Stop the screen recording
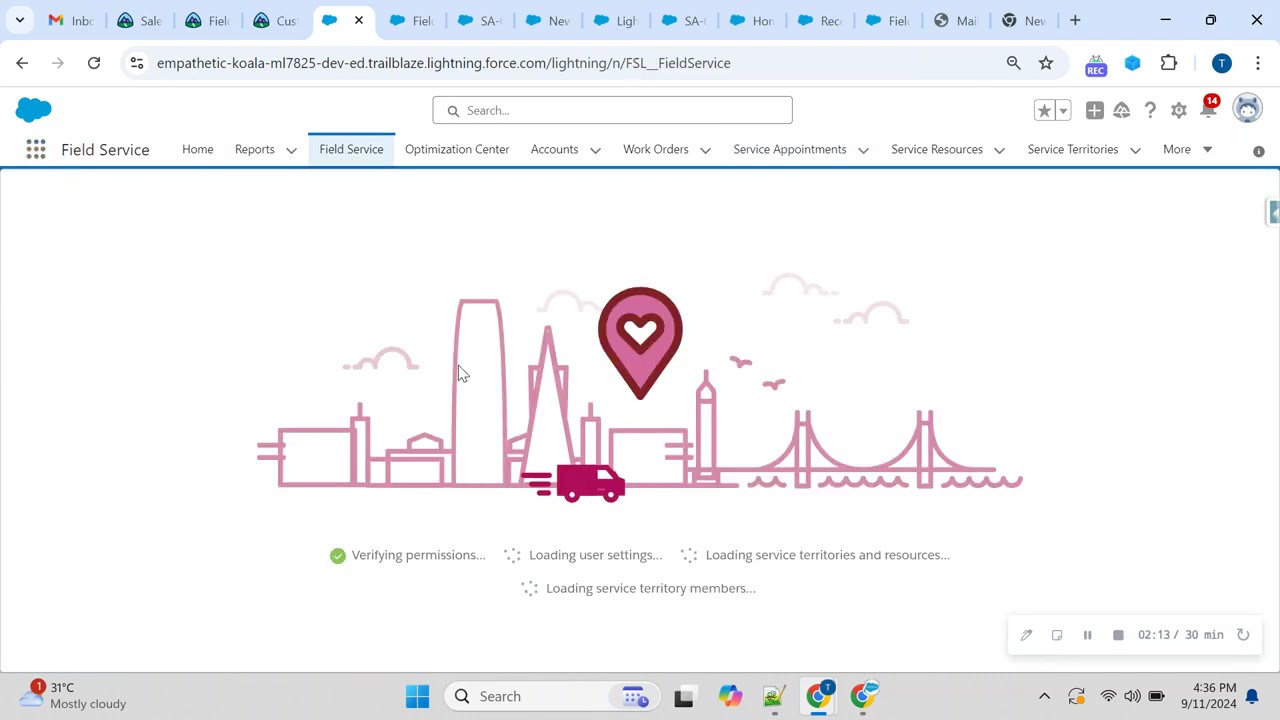The width and height of the screenshot is (1280, 720). pyautogui.click(x=1118, y=635)
